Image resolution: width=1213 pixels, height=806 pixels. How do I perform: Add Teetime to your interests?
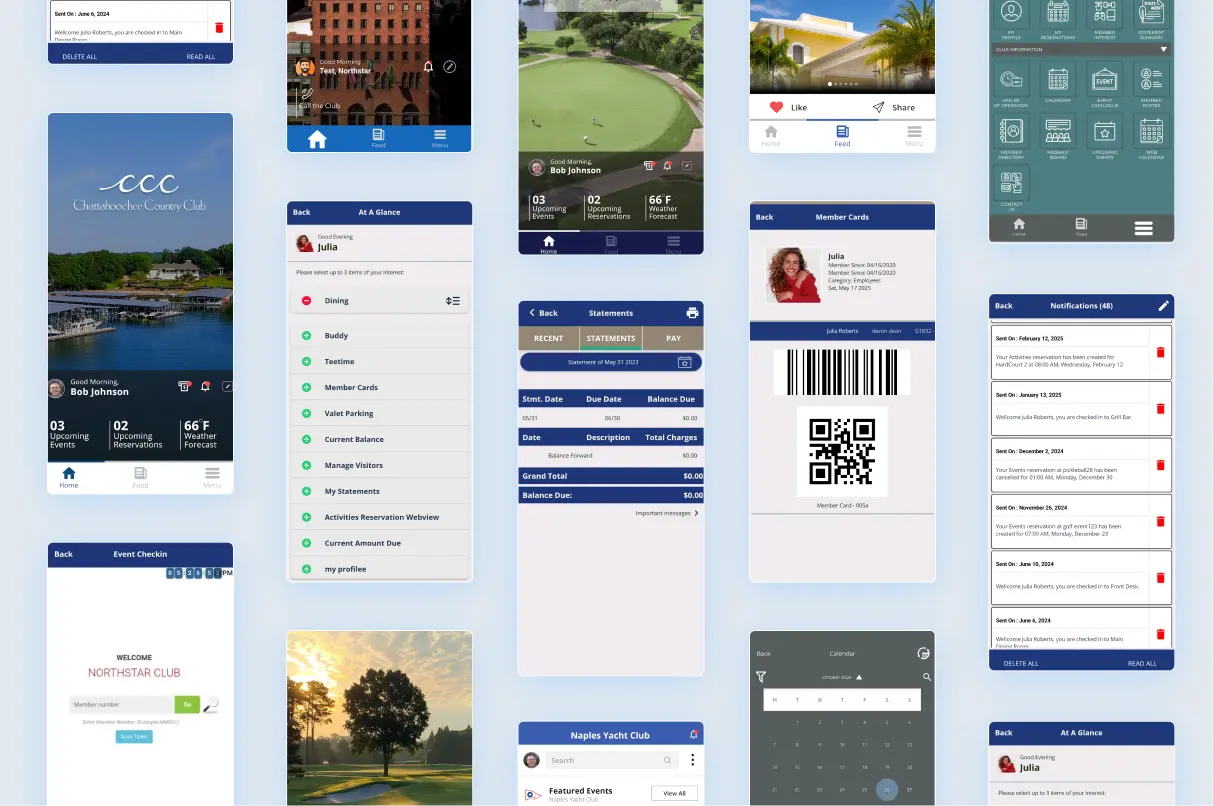[x=306, y=361]
